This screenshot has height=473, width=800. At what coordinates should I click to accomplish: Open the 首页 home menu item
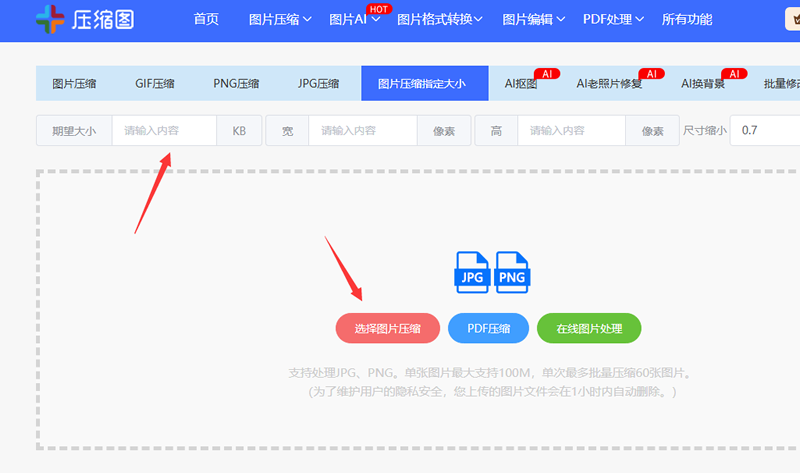[206, 19]
